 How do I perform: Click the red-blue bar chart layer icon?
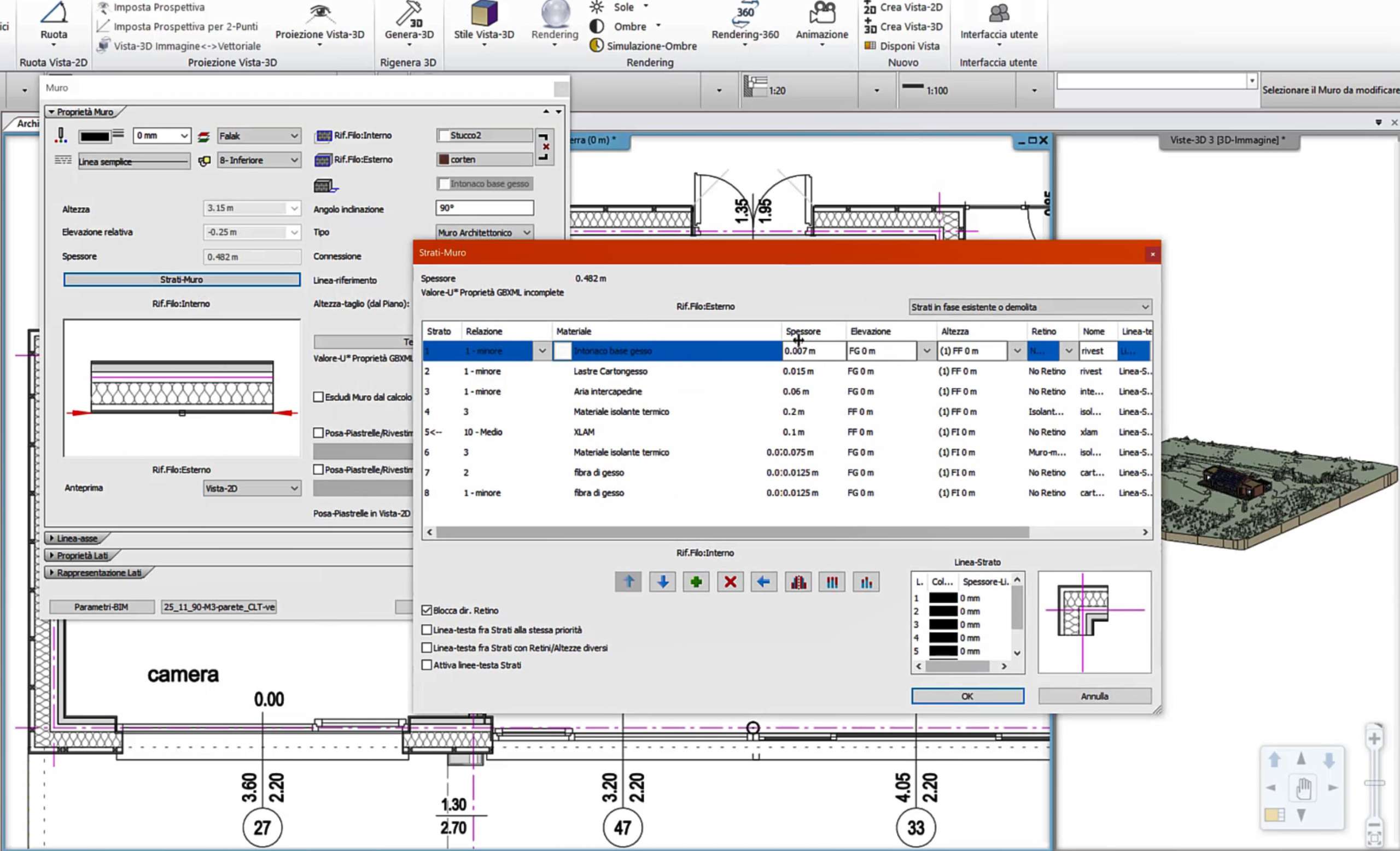coord(798,582)
